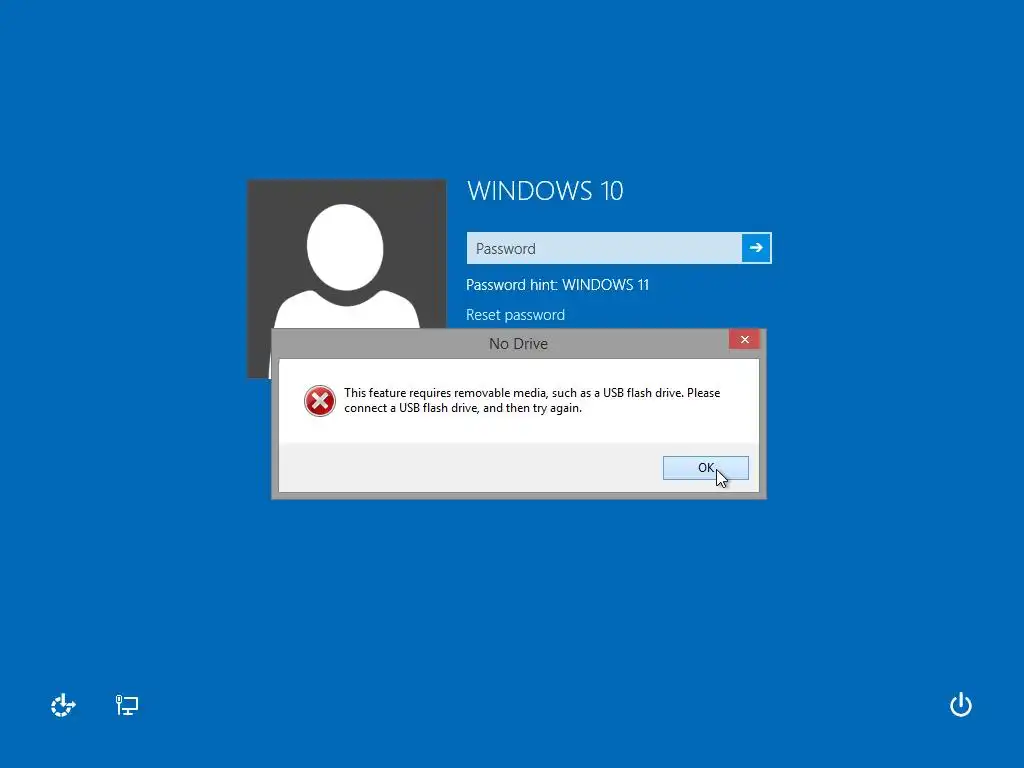Click the WINDOWS 10 user name
This screenshot has width=1024, height=768.
tap(545, 191)
